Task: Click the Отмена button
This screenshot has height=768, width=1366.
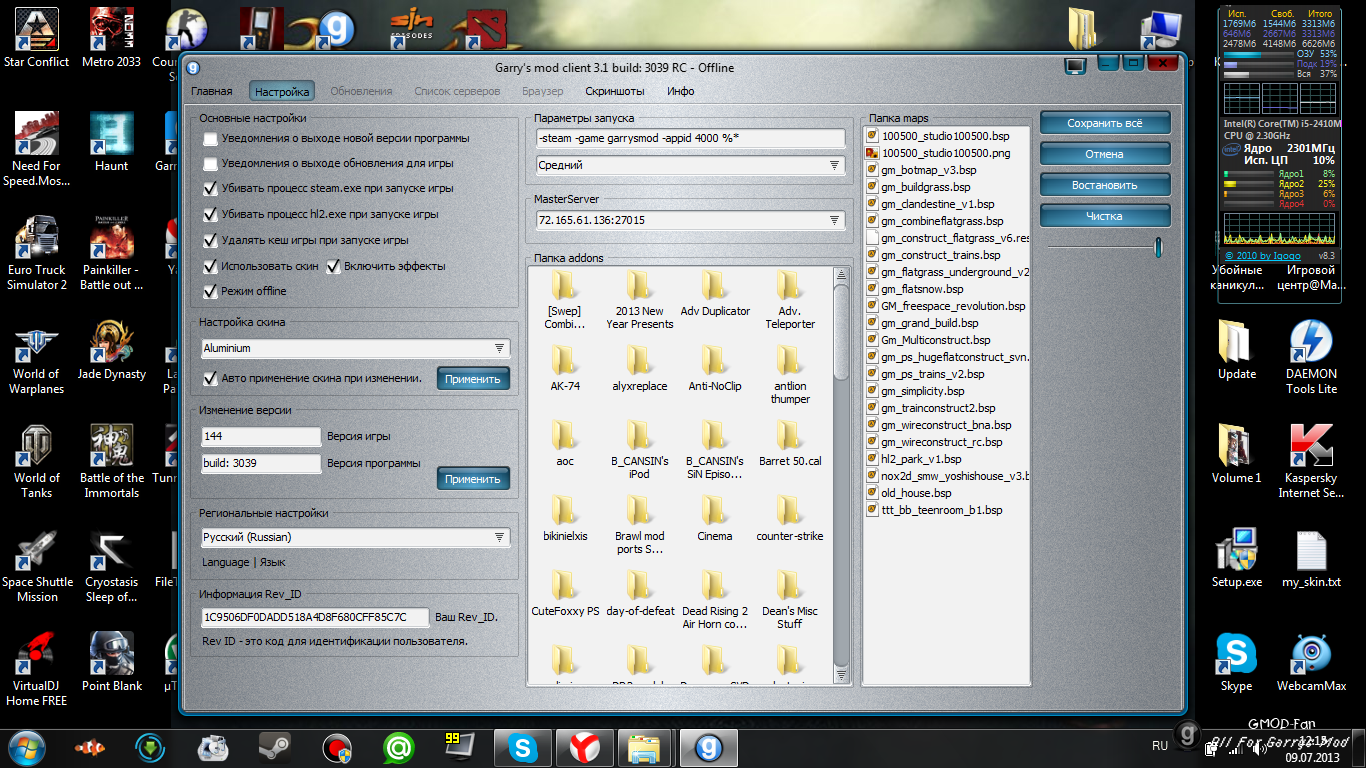Action: pos(1104,154)
